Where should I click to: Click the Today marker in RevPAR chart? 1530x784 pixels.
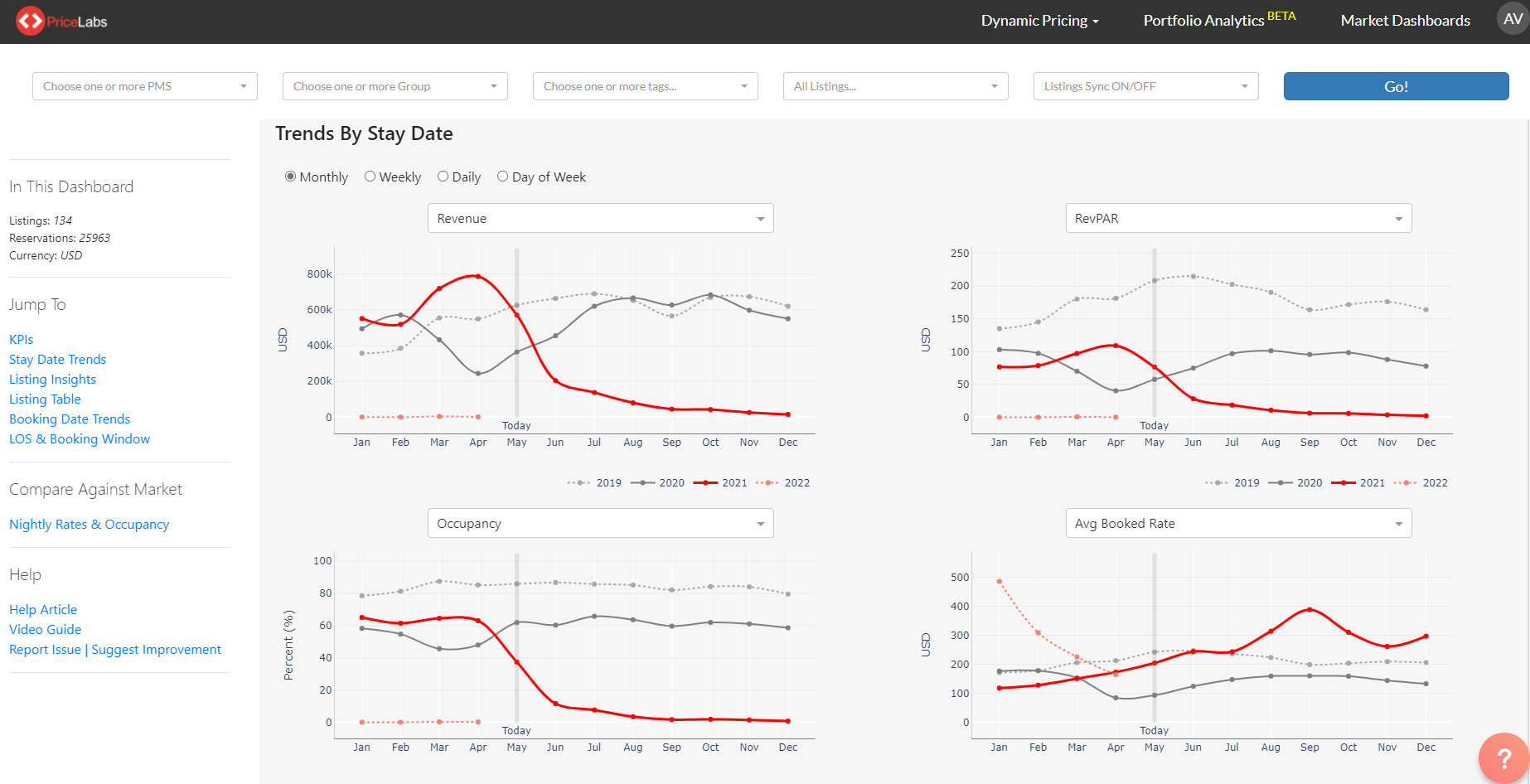[x=1154, y=425]
